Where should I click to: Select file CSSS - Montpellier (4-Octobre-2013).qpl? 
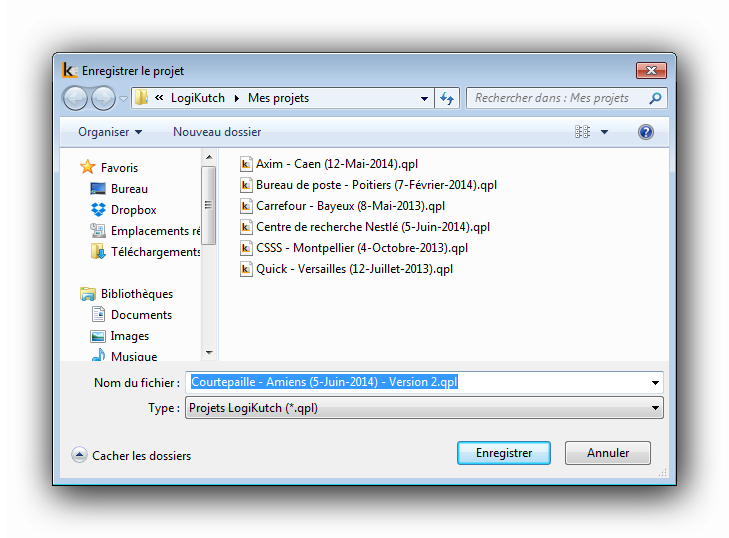362,248
